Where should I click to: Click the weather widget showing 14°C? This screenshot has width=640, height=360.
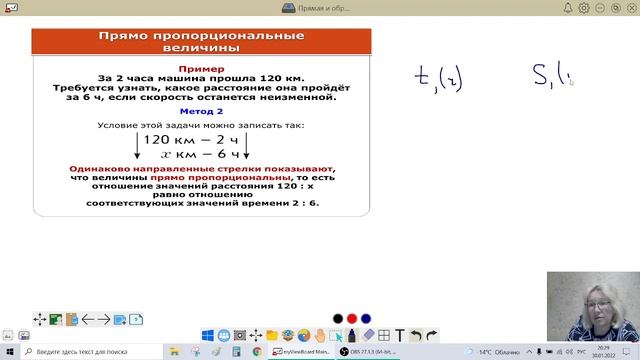click(493, 351)
